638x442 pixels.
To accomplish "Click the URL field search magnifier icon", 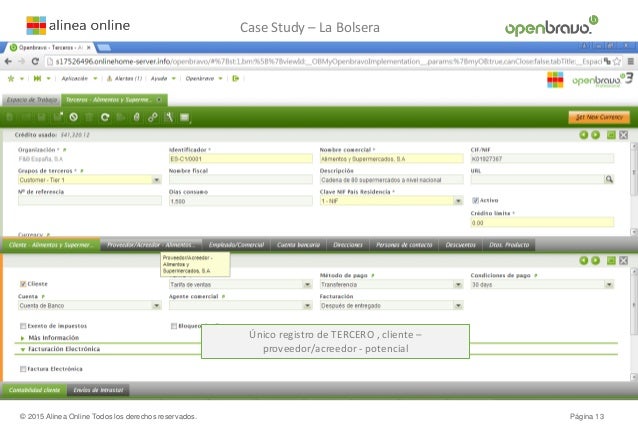I will pyautogui.click(x=609, y=179).
